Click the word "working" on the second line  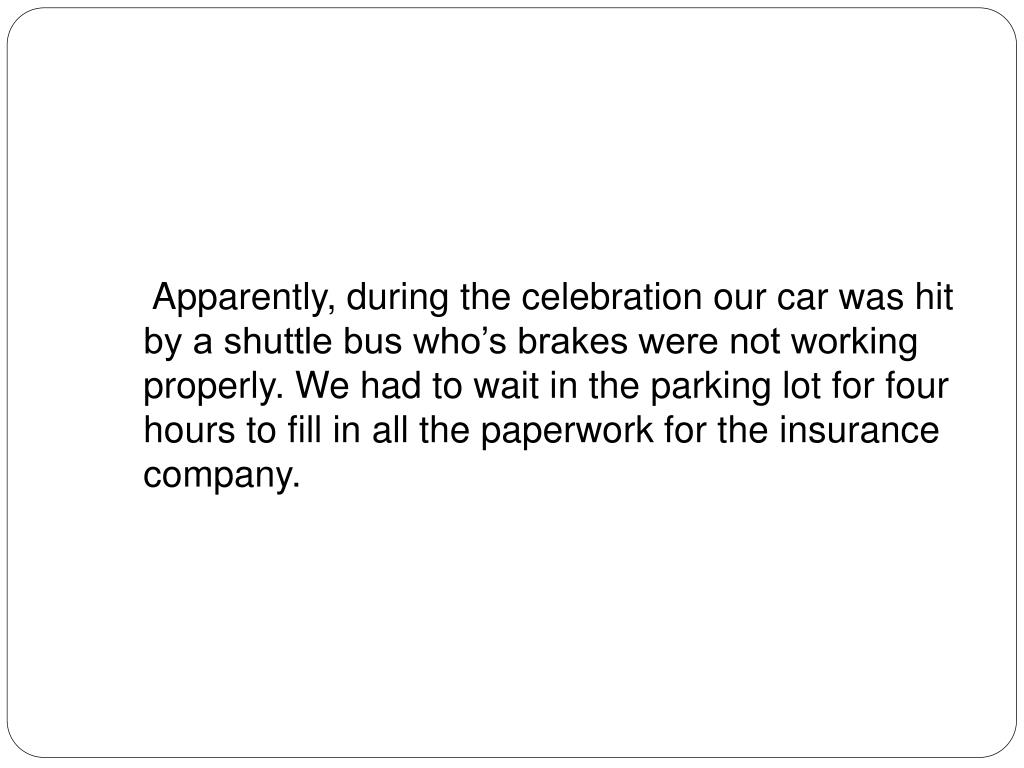(854, 344)
